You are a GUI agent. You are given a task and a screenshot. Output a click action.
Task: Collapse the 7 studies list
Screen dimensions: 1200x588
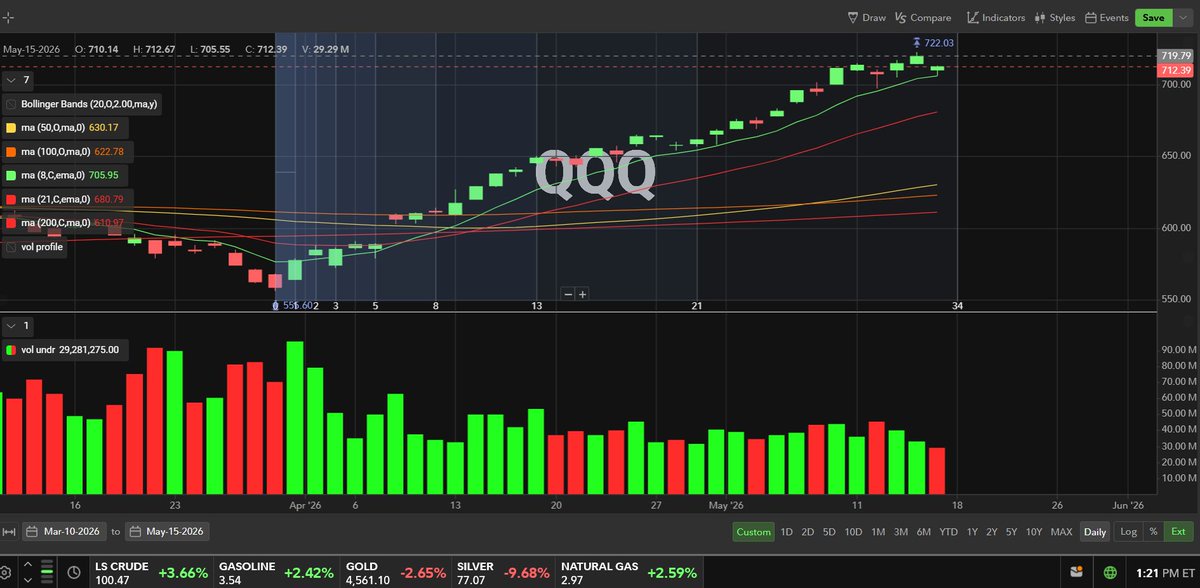click(x=19, y=79)
